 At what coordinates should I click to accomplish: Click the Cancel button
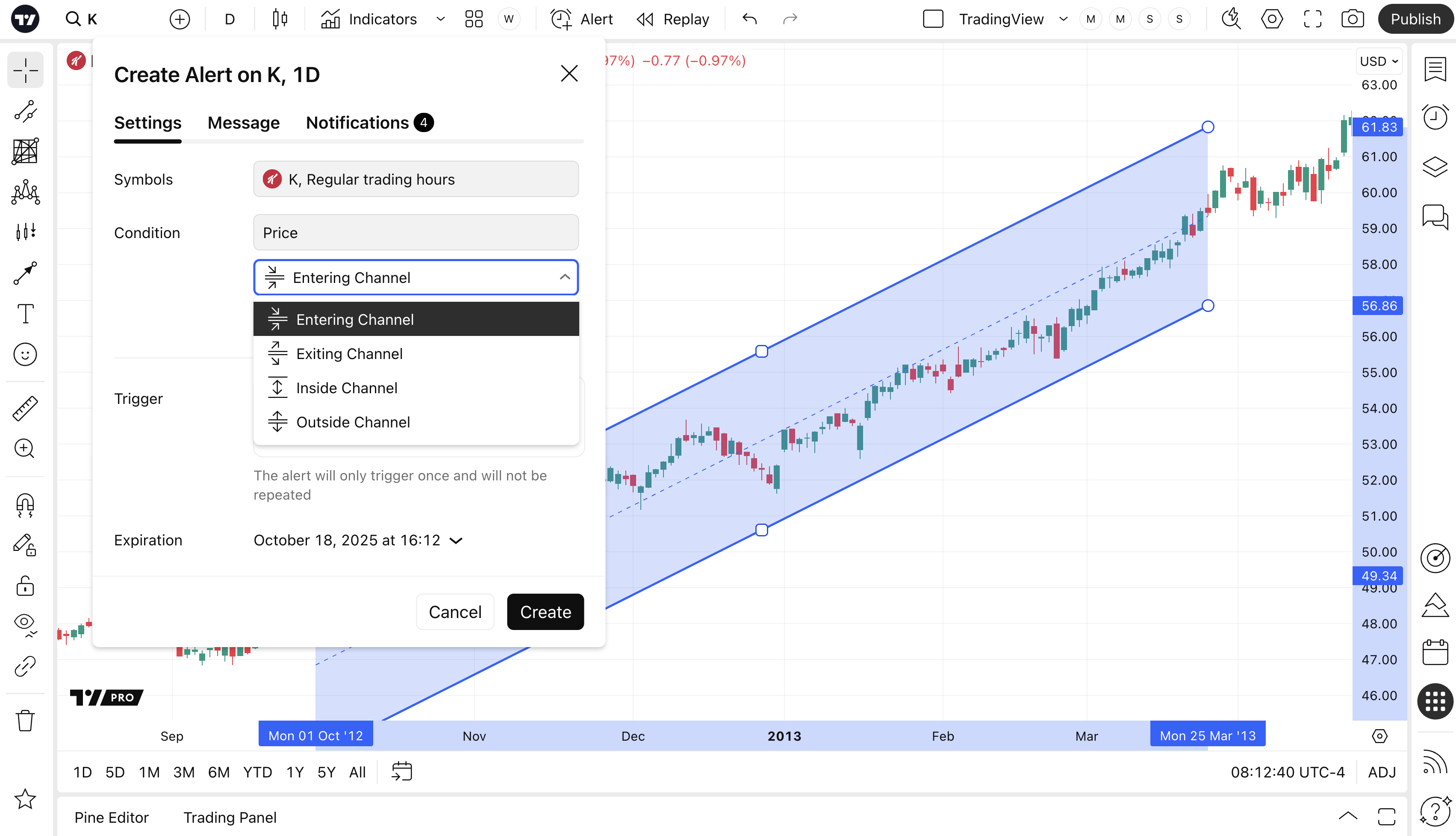(x=455, y=612)
